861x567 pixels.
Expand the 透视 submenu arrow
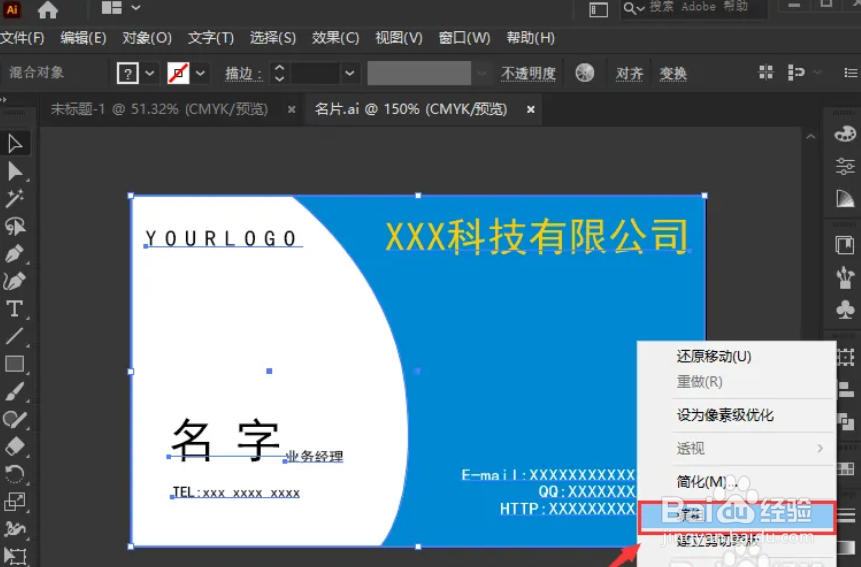[x=820, y=448]
